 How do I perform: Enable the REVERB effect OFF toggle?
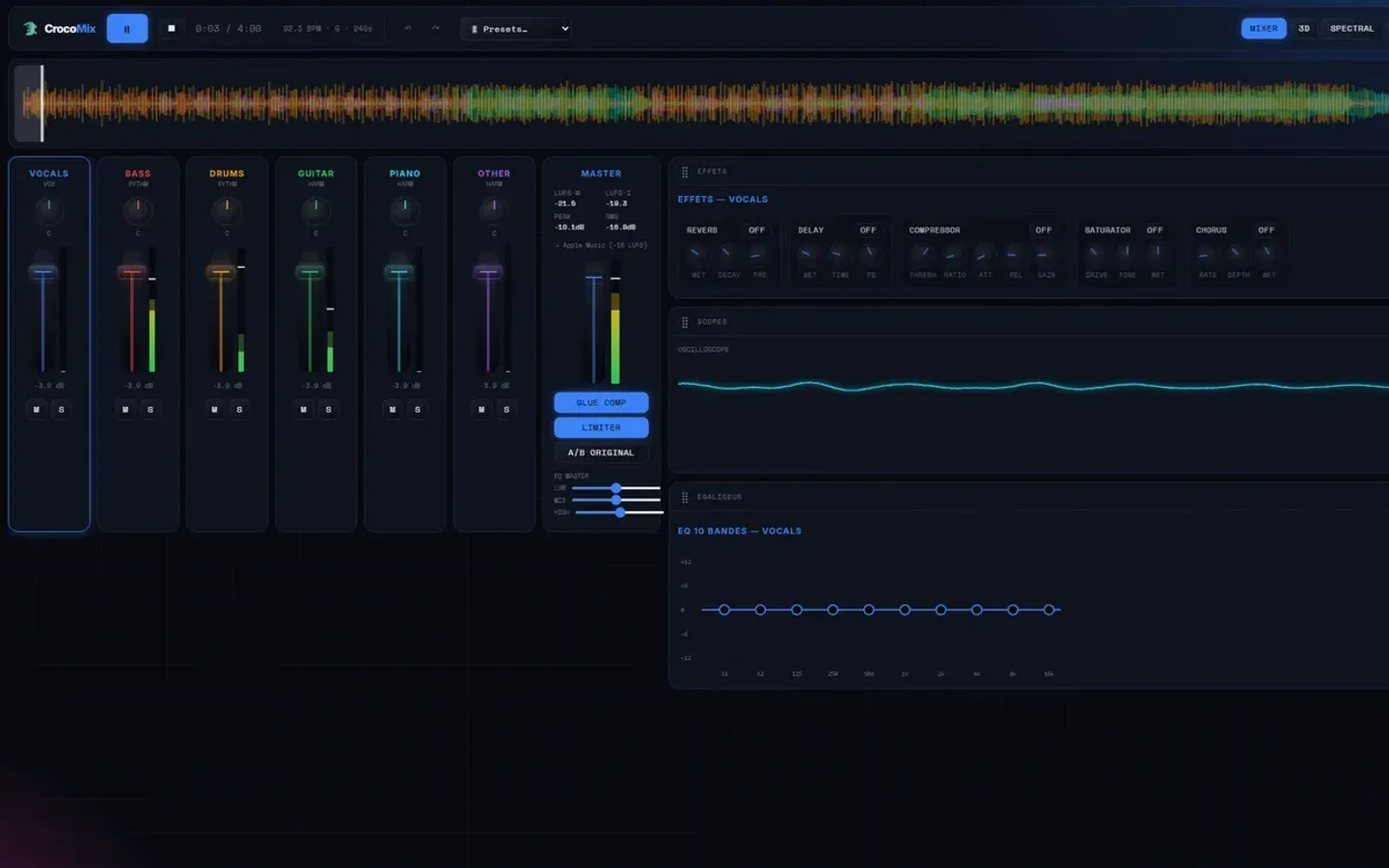[x=756, y=231]
